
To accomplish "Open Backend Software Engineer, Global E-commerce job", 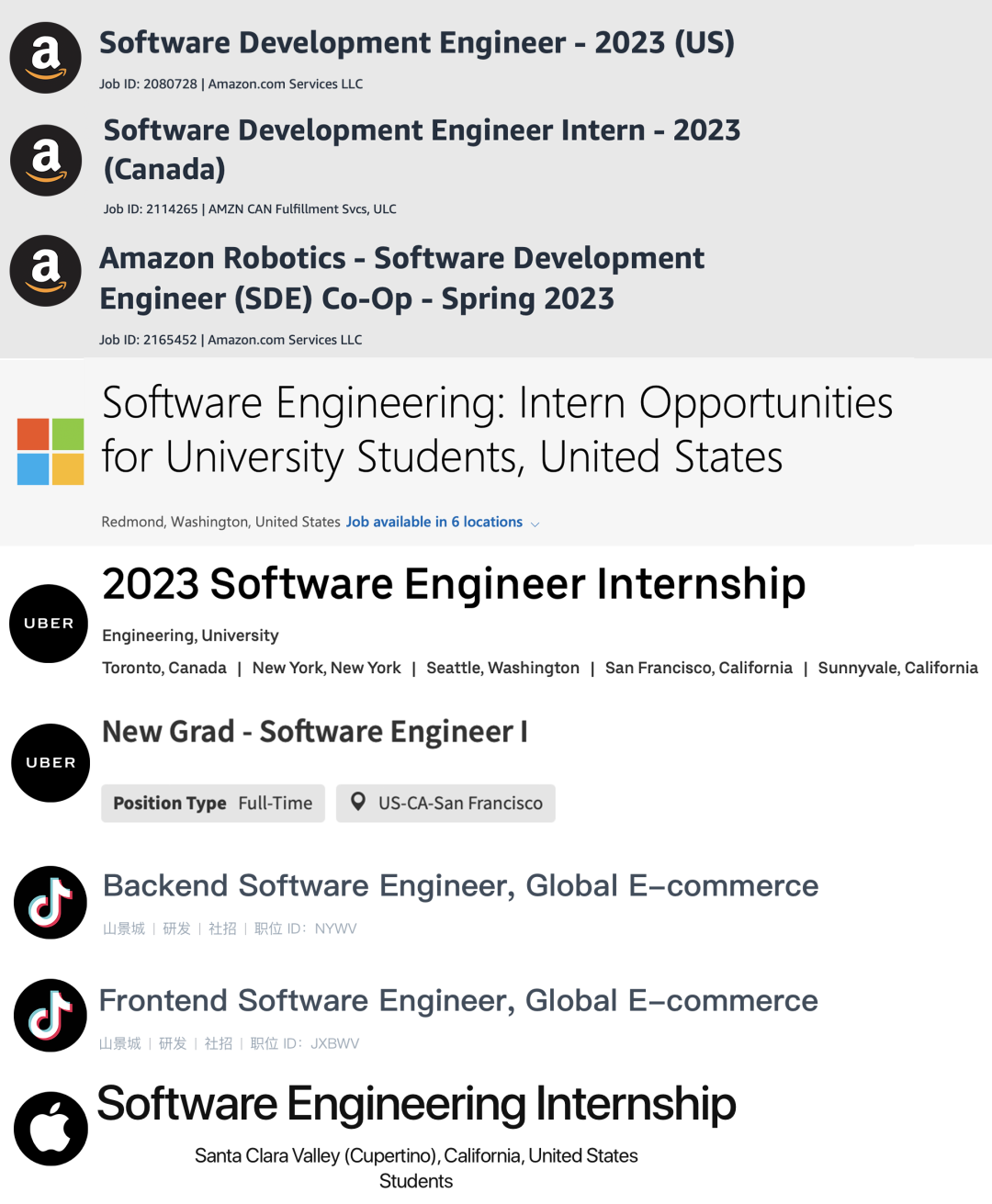I will (x=460, y=885).
